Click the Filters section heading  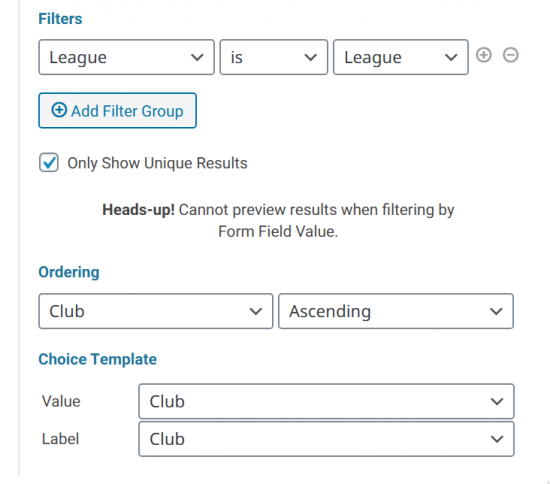pyautogui.click(x=60, y=19)
